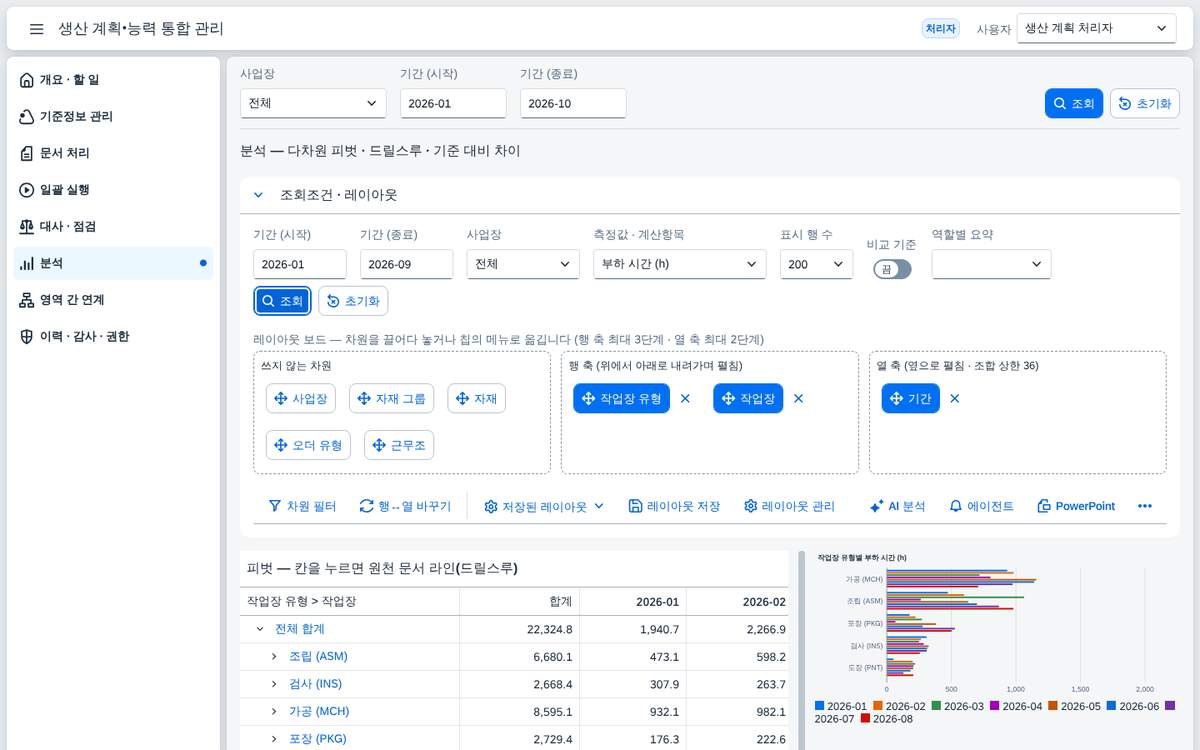Click panel 기간 (시작) field 2026-01
Screen dimensions: 1200x750
pos(300,264)
